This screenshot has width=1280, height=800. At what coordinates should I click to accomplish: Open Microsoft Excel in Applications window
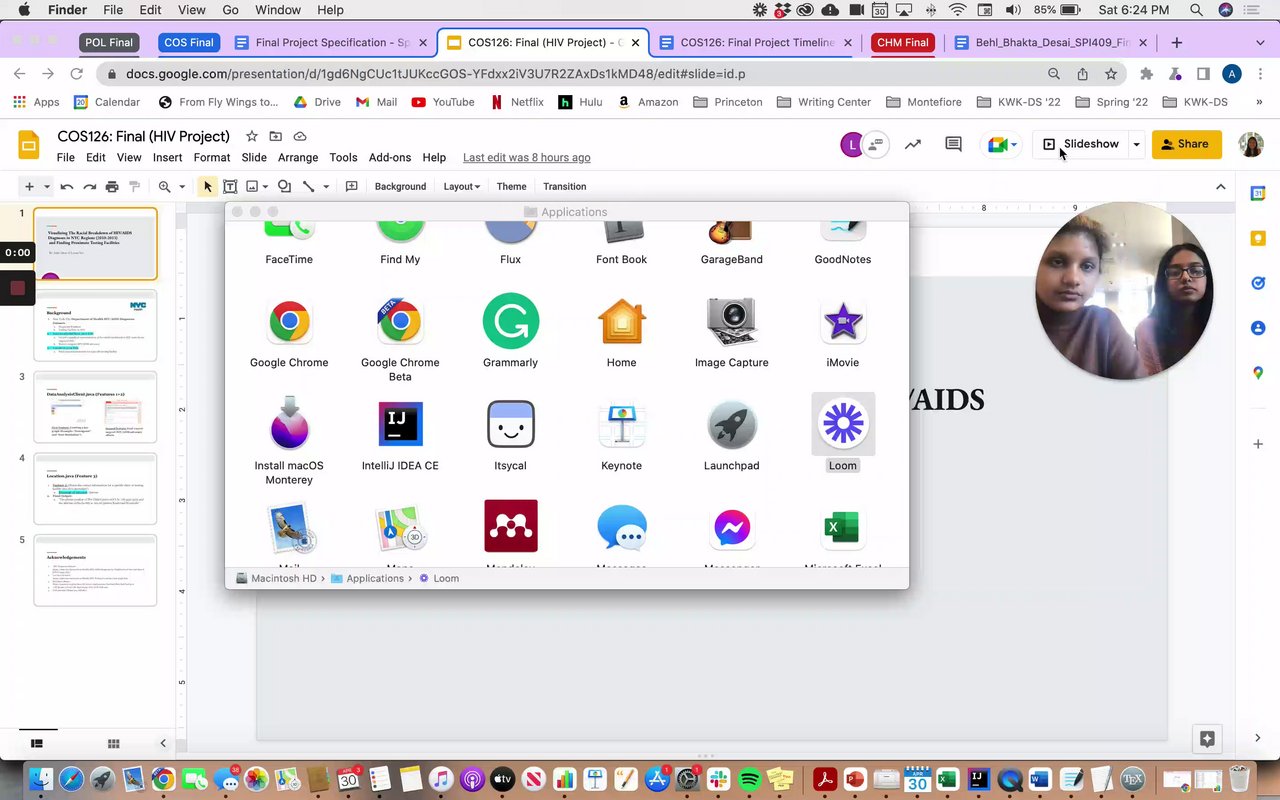(843, 527)
